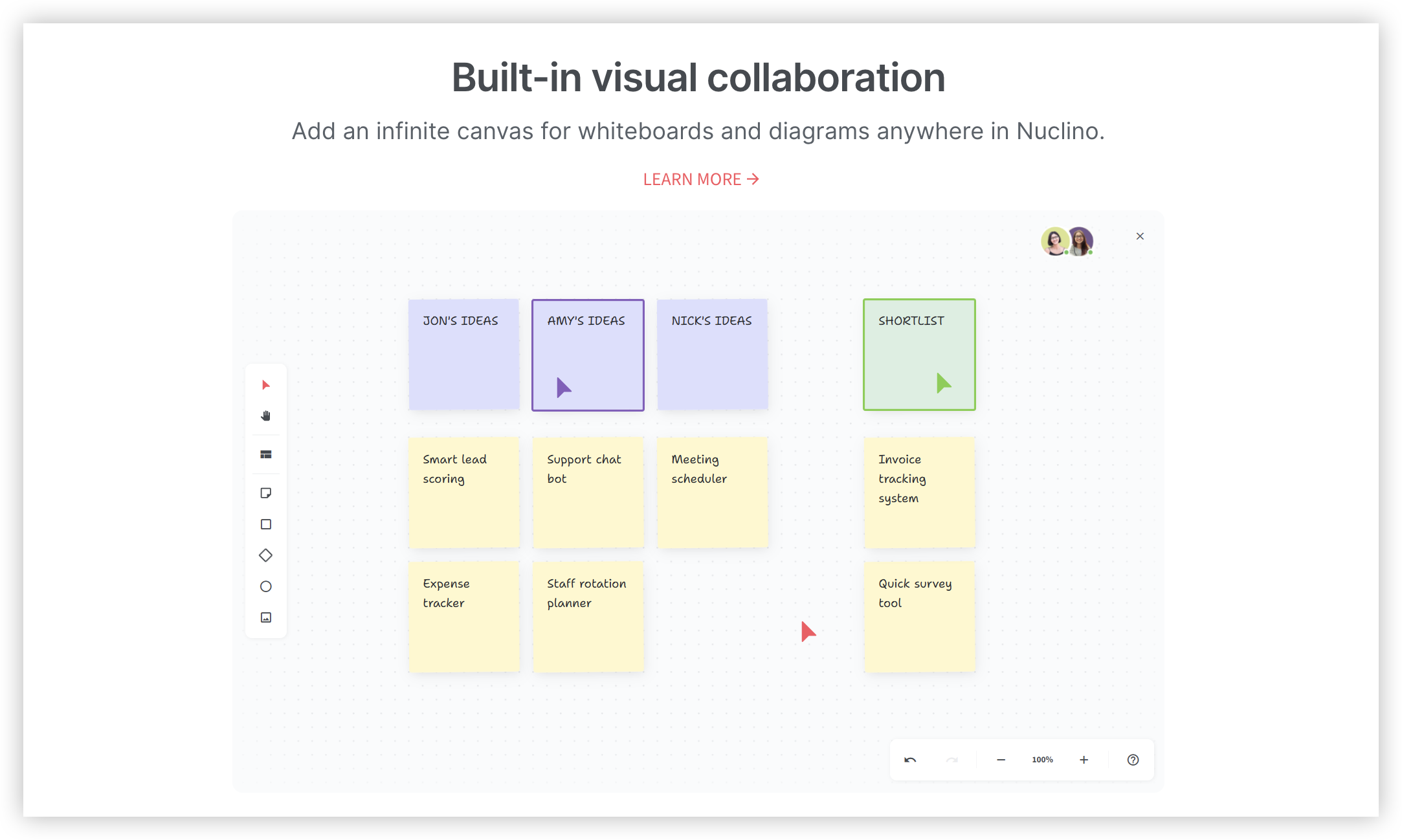The width and height of the screenshot is (1402, 840).
Task: Select the SHORTLIST green note
Action: pos(918,354)
